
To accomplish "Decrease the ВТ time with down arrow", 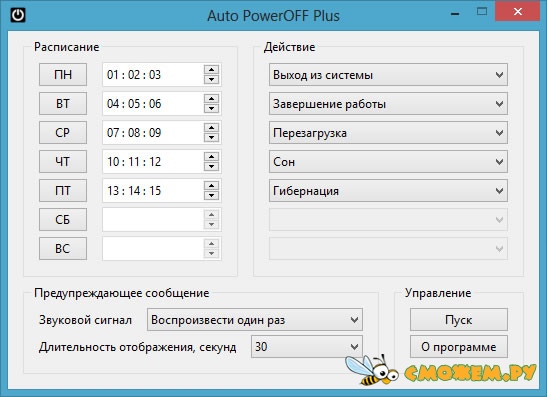I will coord(211,108).
